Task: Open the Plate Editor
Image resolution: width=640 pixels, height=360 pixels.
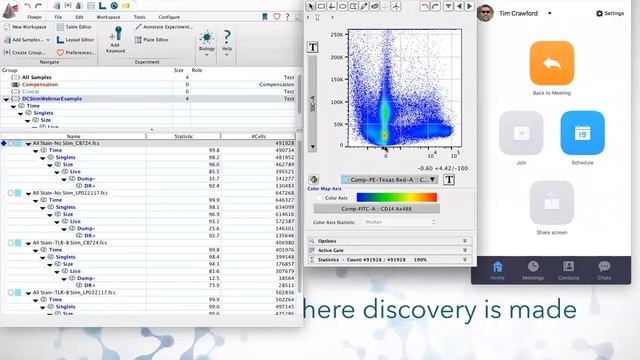Action: coord(151,40)
